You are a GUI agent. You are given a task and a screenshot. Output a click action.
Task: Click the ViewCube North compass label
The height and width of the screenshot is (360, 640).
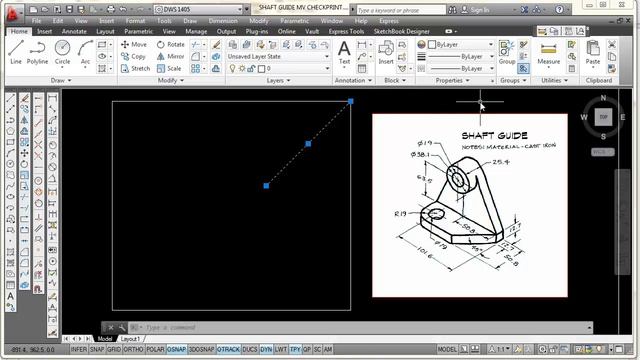[x=603, y=98]
